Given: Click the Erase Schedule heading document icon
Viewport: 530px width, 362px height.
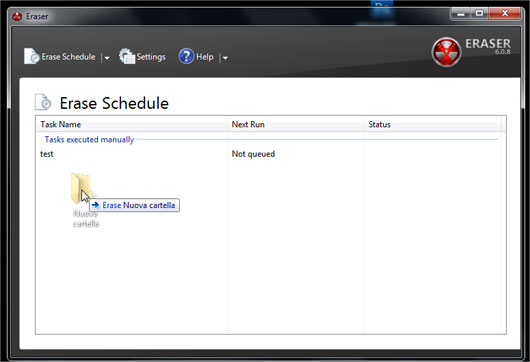Looking at the screenshot, I should [x=43, y=102].
